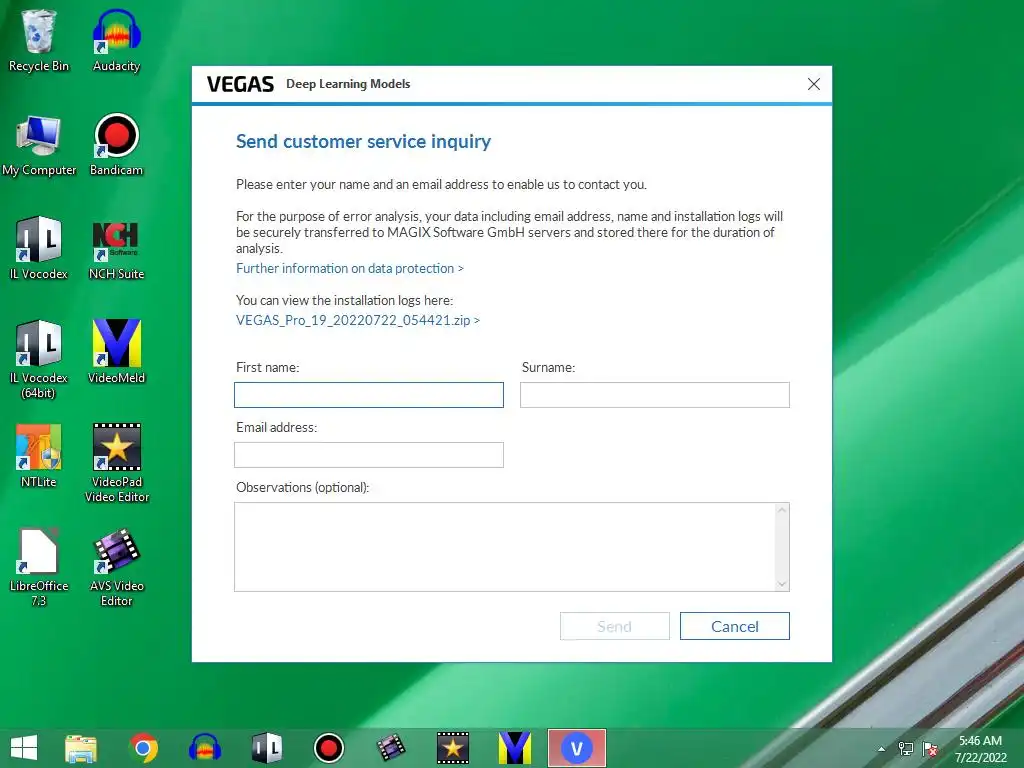Open File Explorer from the taskbar
1024x768 pixels.
[81, 748]
